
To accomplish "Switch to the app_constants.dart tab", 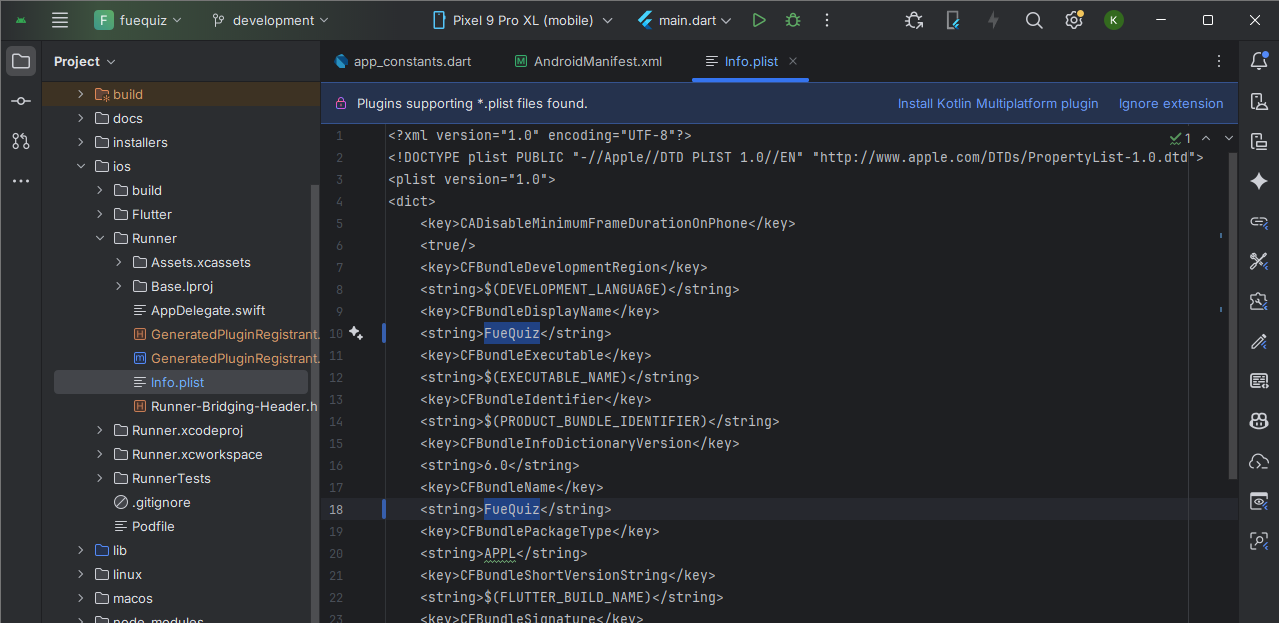I will coord(412,61).
